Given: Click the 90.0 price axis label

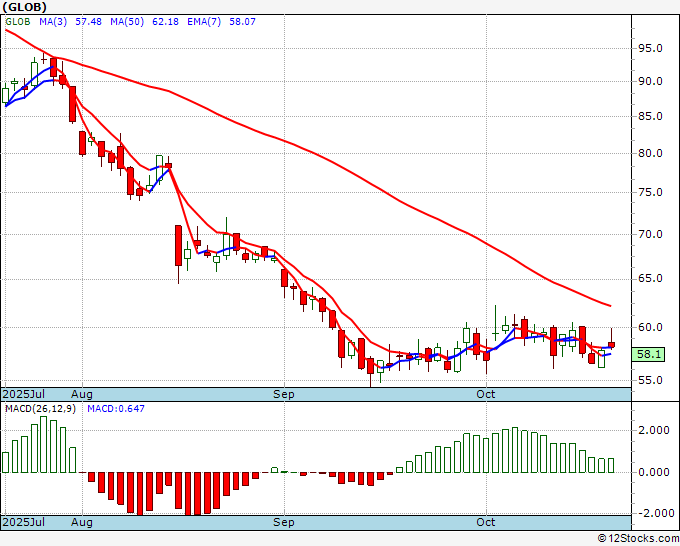Looking at the screenshot, I should click(x=650, y=81).
